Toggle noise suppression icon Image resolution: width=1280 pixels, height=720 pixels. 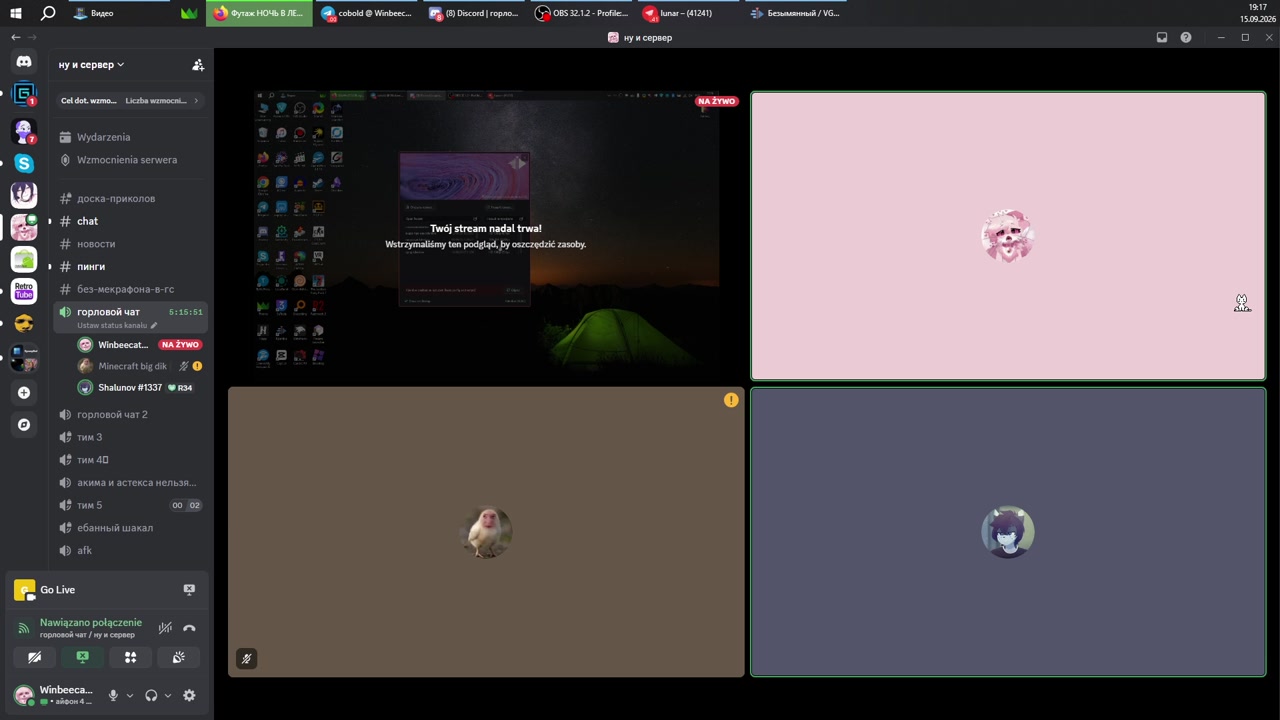(165, 628)
